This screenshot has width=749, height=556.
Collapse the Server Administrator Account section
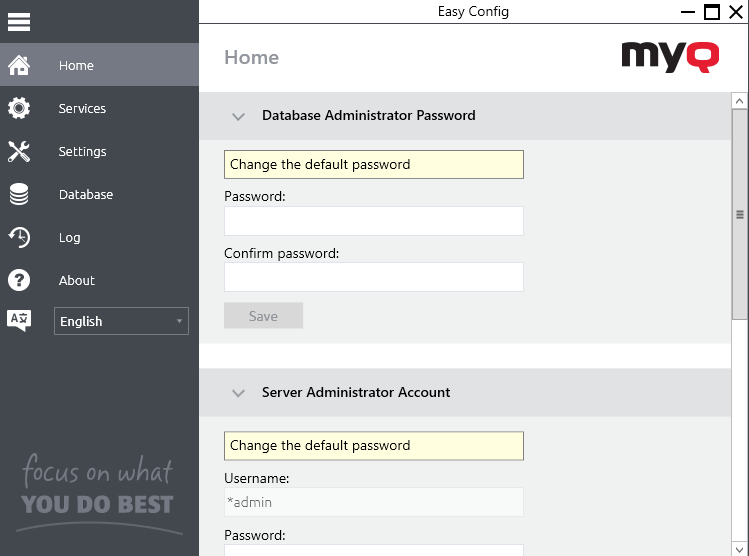[x=238, y=393]
